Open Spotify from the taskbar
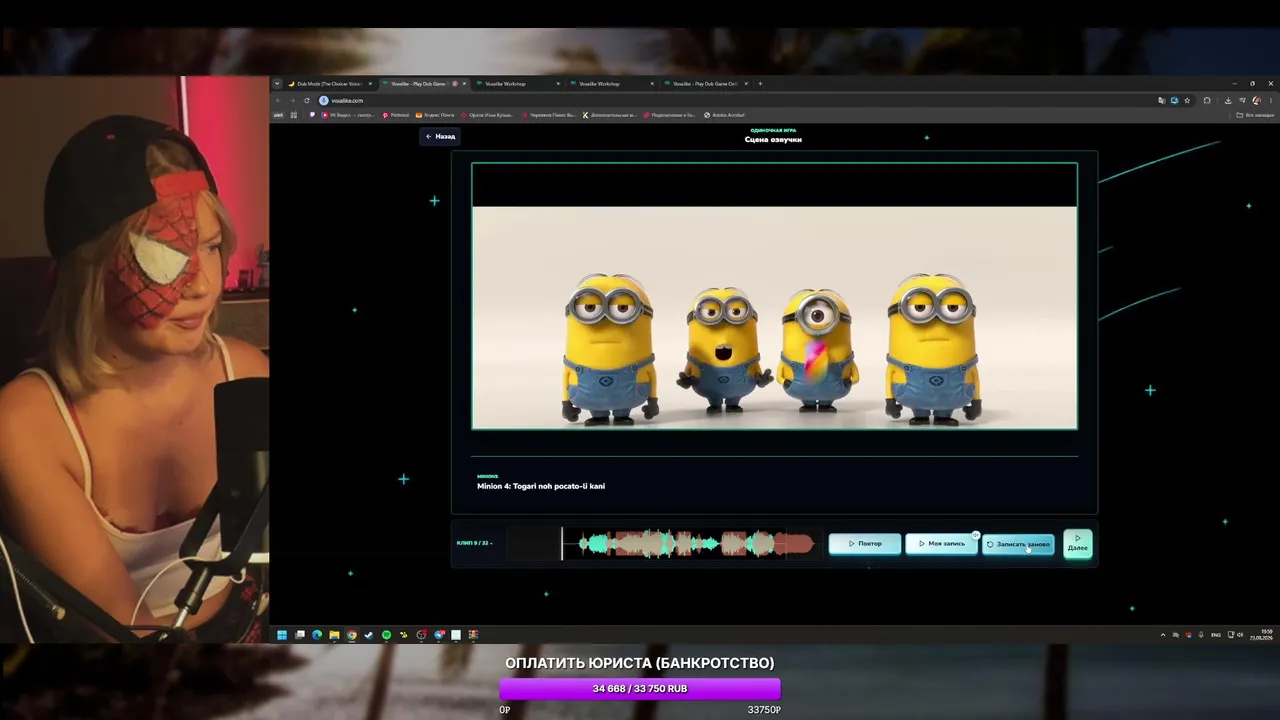Image resolution: width=1280 pixels, height=720 pixels. coord(387,634)
